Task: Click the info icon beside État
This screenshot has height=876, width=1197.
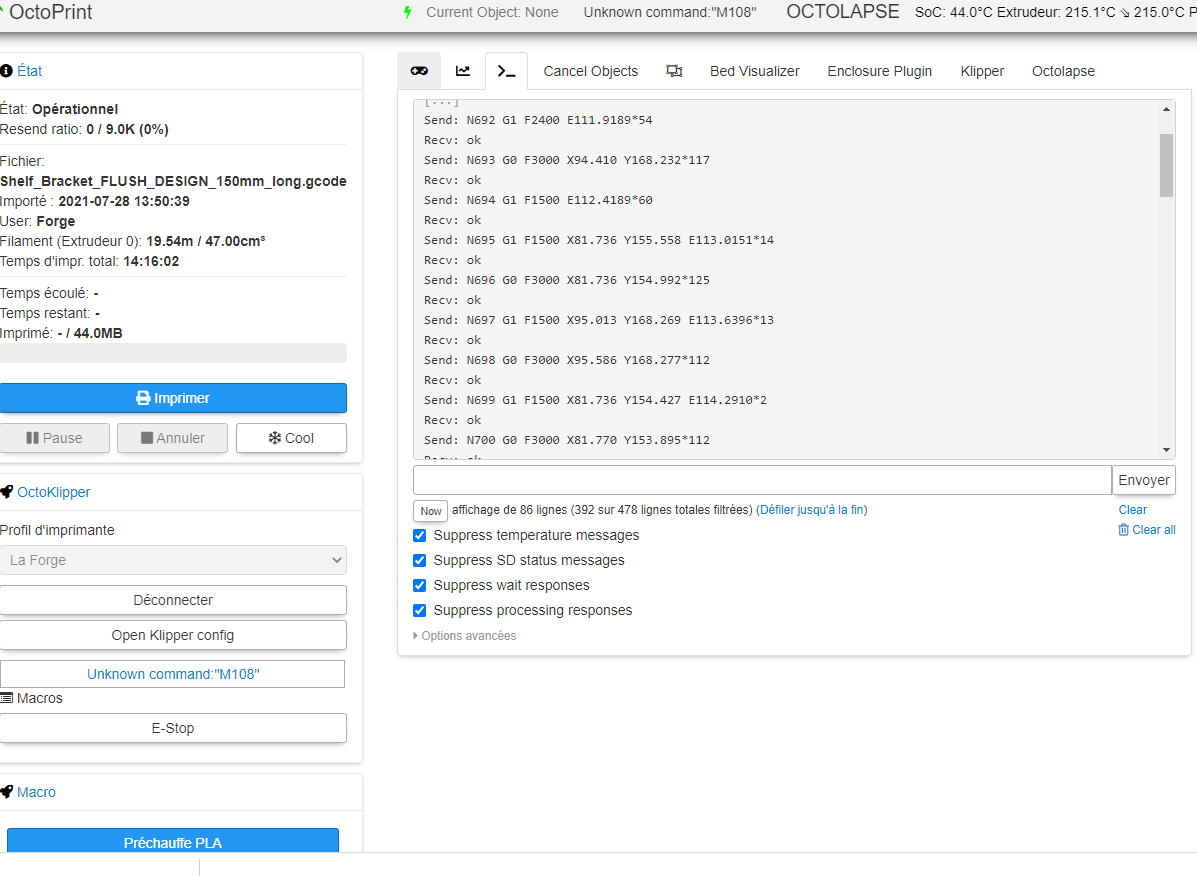Action: tap(6, 71)
